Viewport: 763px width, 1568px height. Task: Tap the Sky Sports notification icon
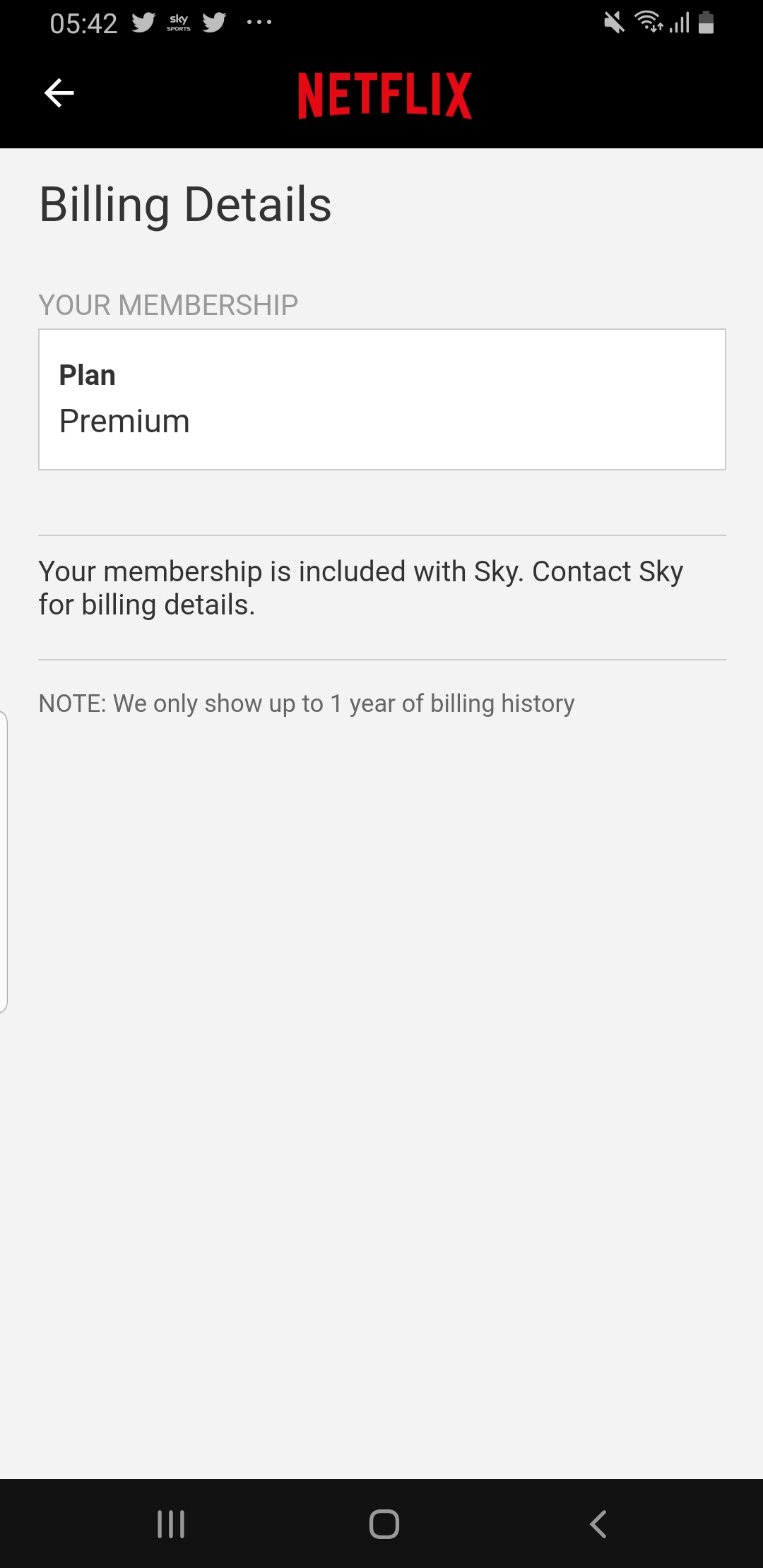179,23
